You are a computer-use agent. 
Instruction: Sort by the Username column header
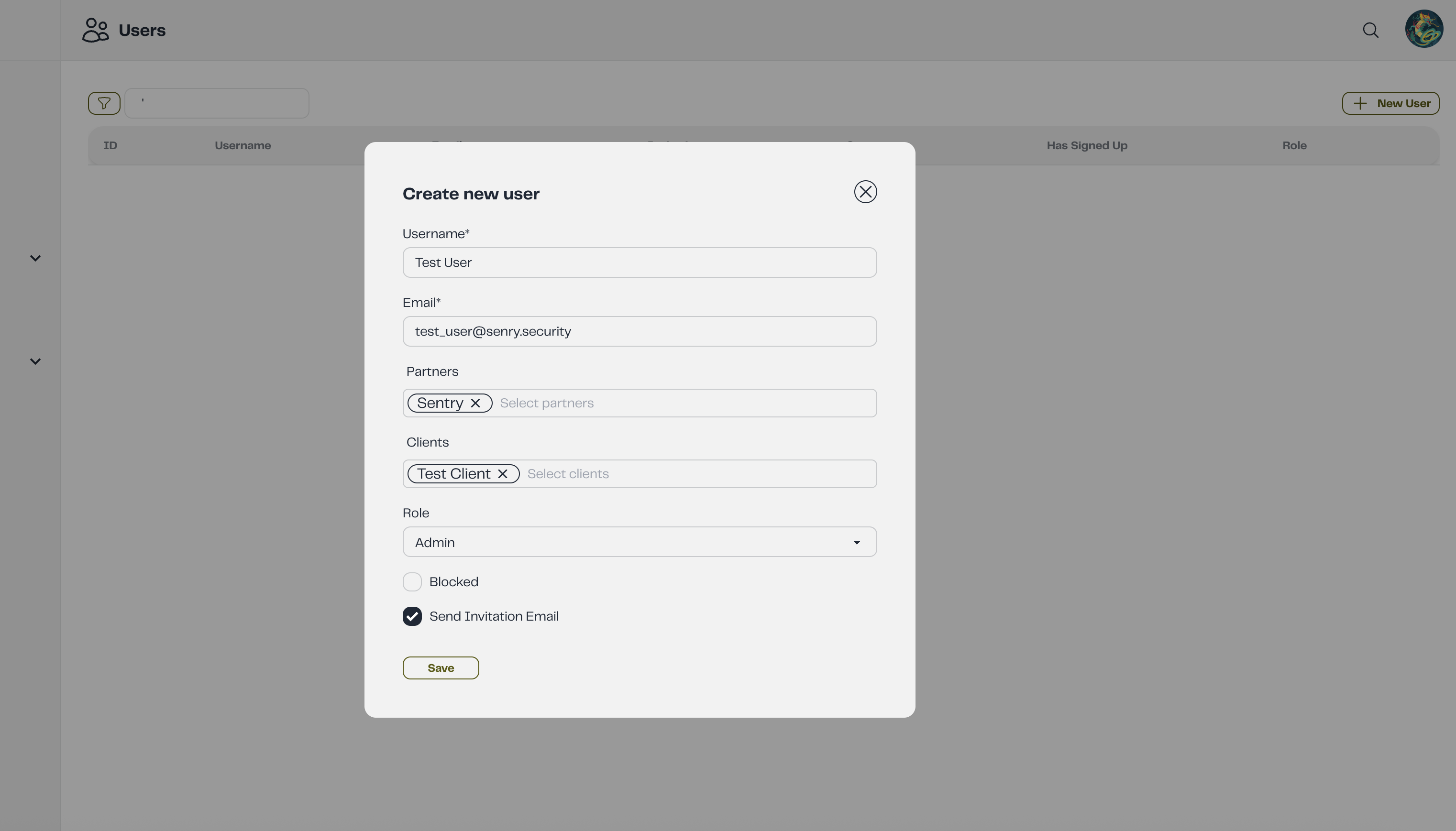pos(242,145)
